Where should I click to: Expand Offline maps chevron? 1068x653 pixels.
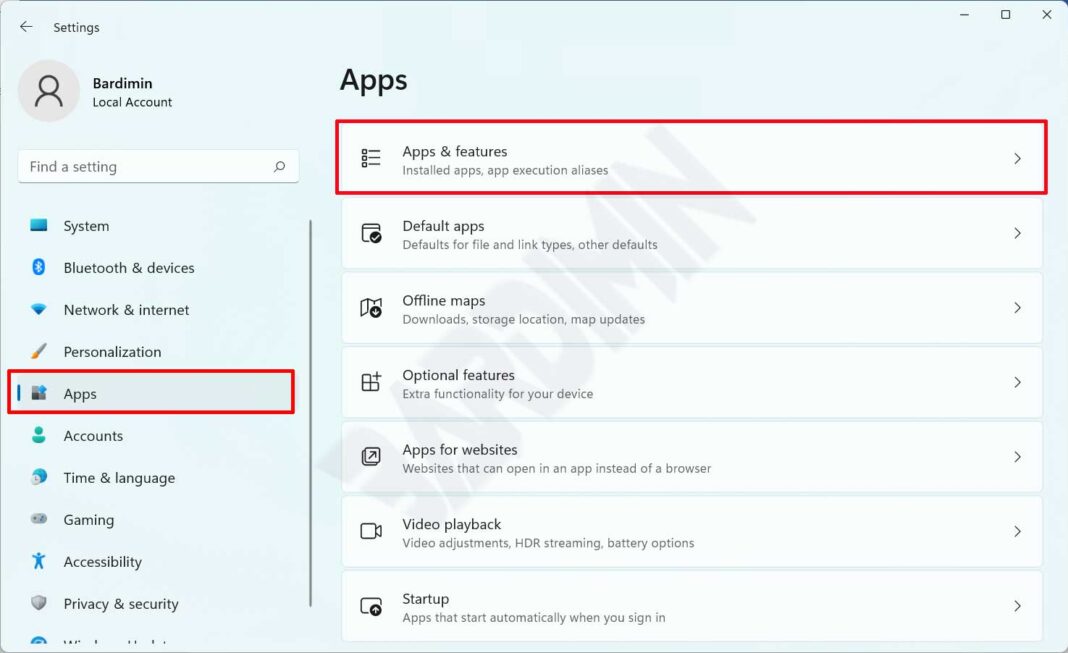[1017, 308]
